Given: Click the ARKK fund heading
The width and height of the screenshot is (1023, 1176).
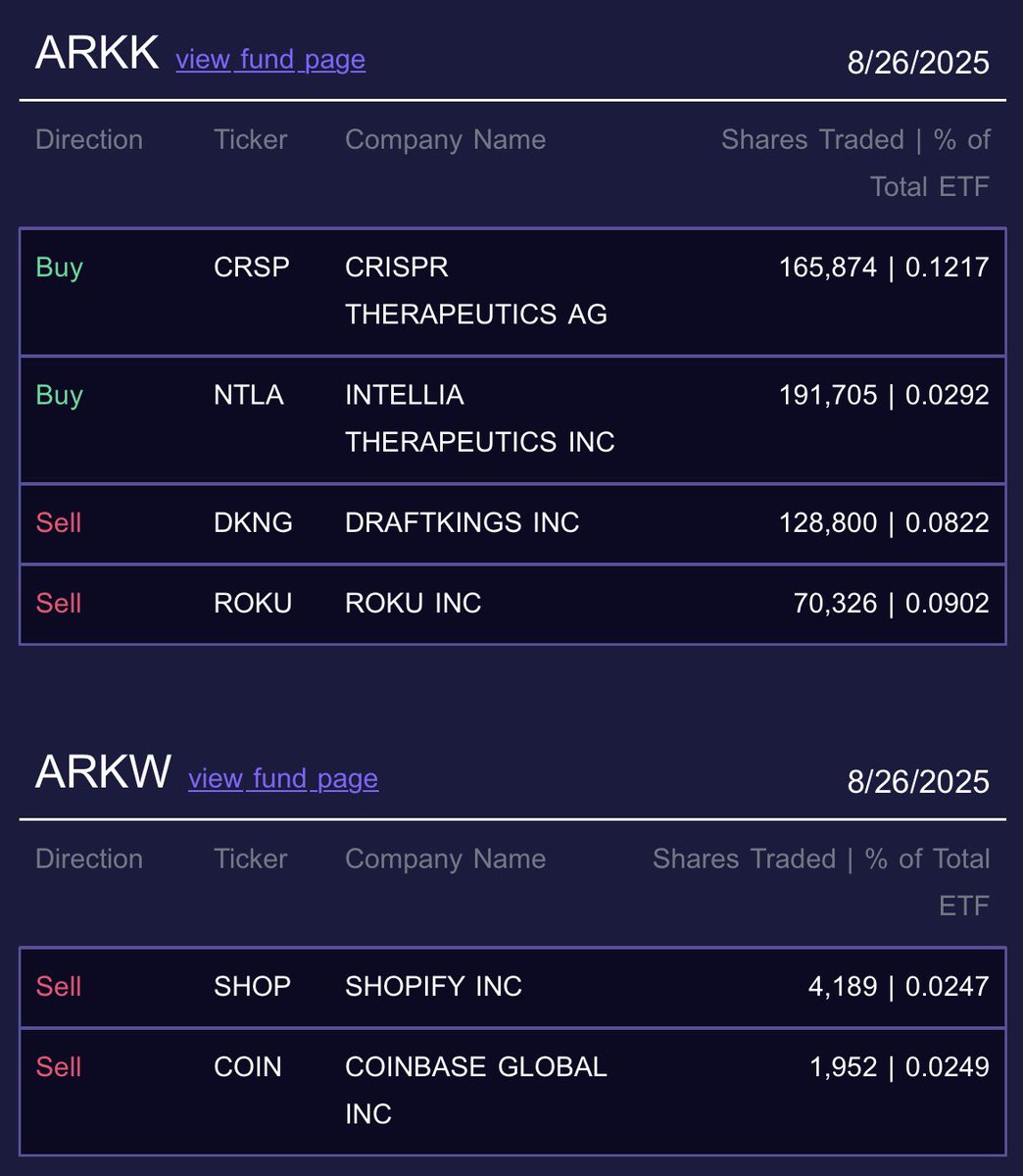Looking at the screenshot, I should 97,52.
